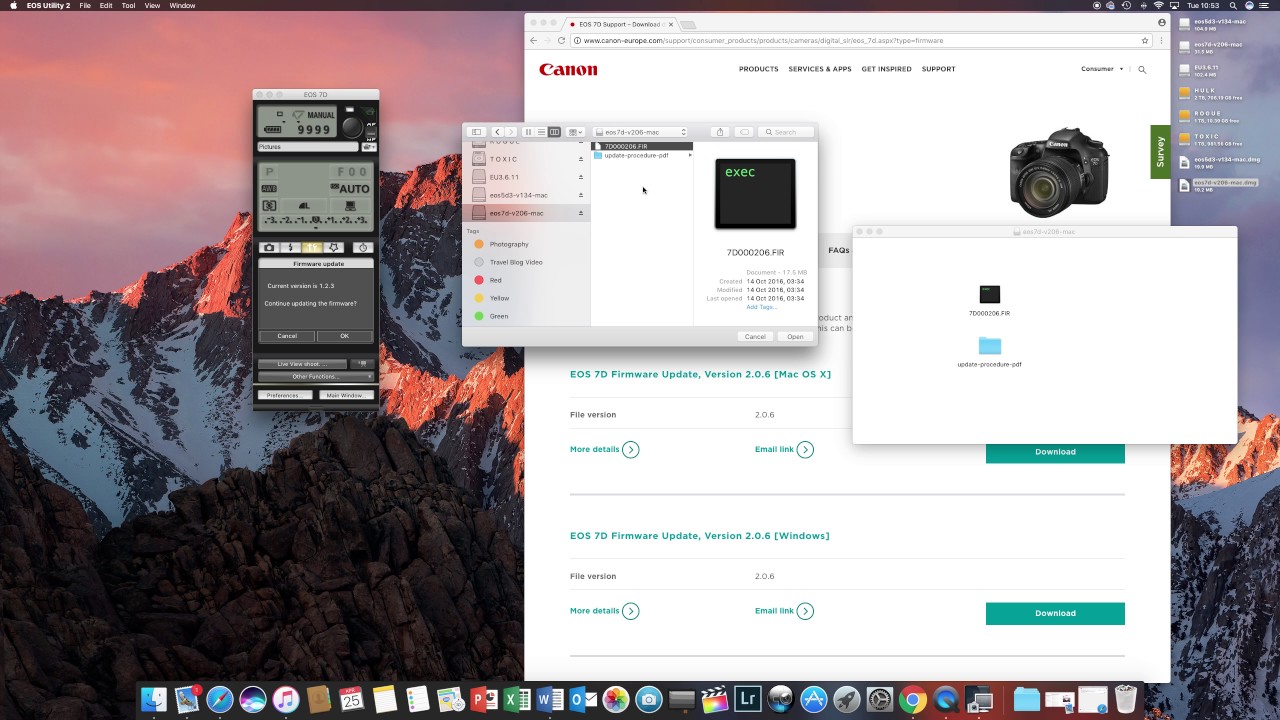Switch file dialog to column view
This screenshot has width=1280, height=720.
(x=554, y=132)
